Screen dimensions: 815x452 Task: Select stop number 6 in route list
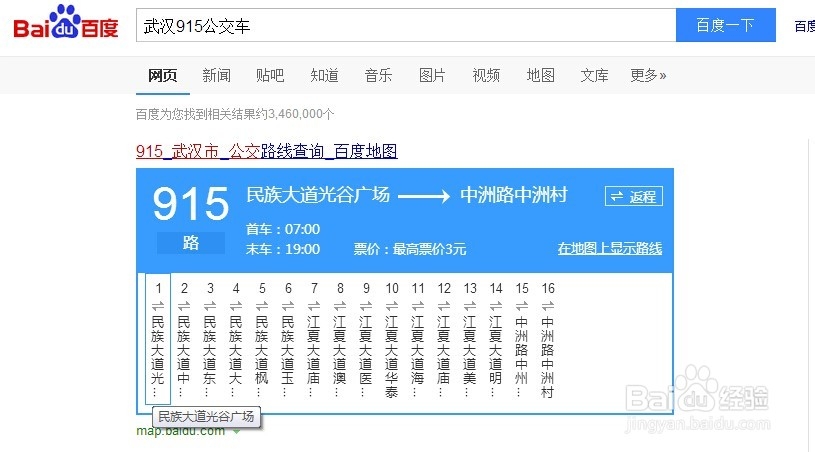coord(288,339)
